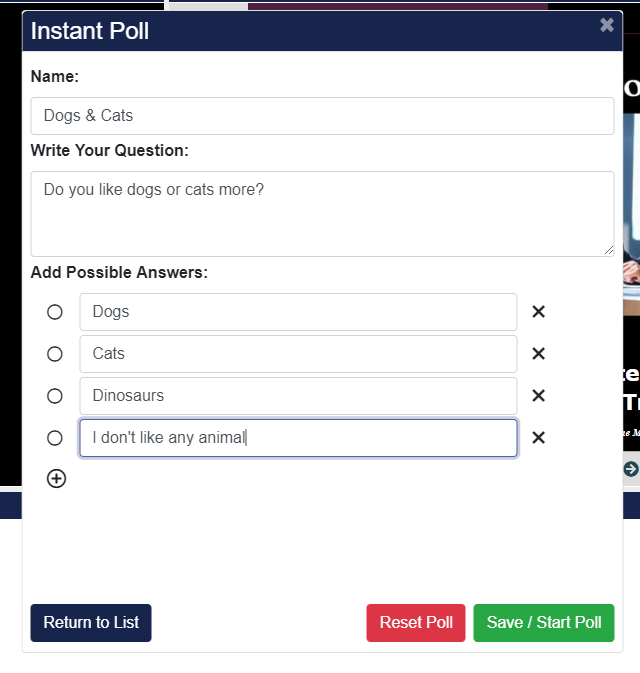Click Save / Start Poll button
The image size is (640, 673).
pyautogui.click(x=543, y=622)
